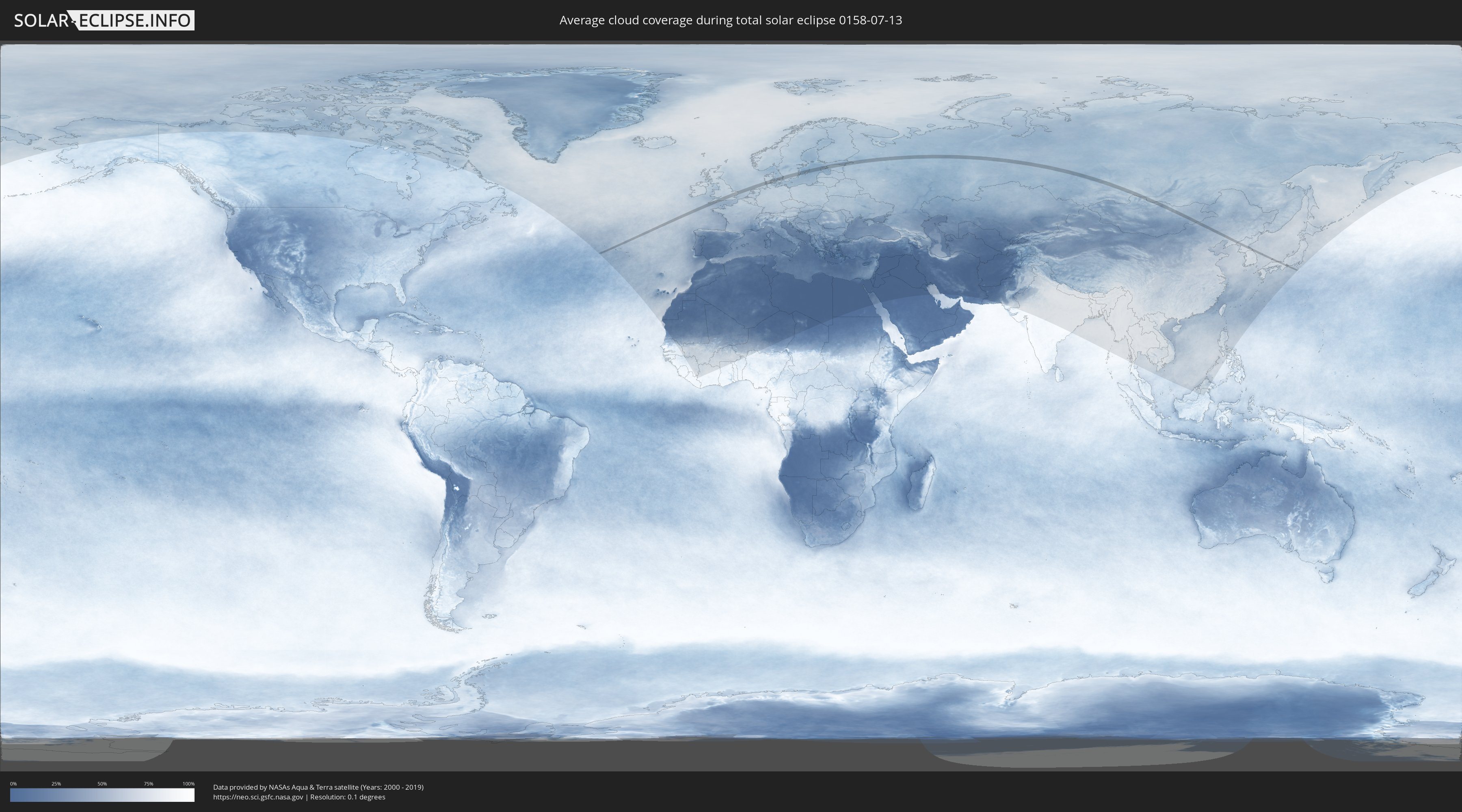Click the 100% legend label
The image size is (1462, 812).
pyautogui.click(x=188, y=784)
